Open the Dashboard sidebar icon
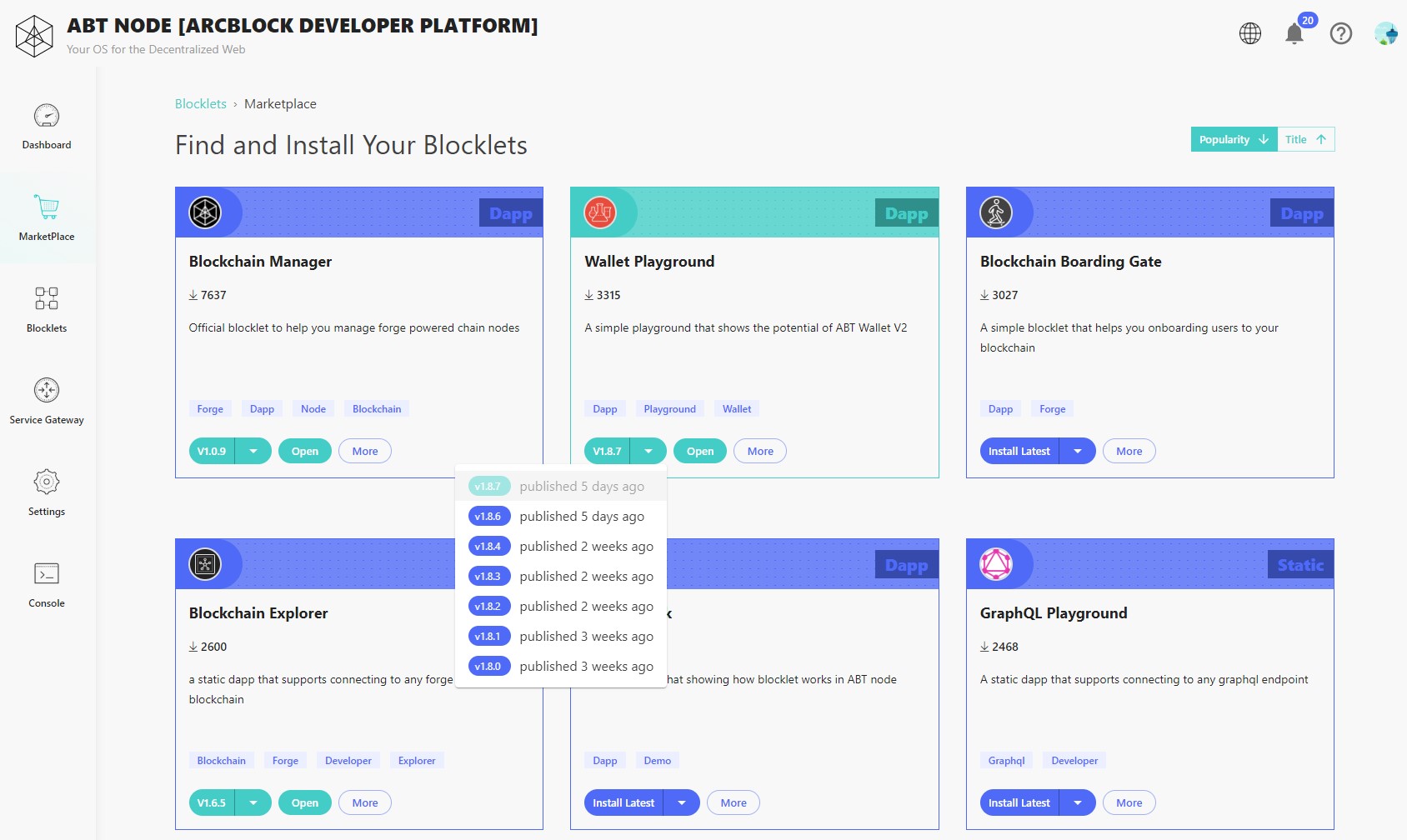Viewport: 1407px width, 840px height. coord(47,117)
